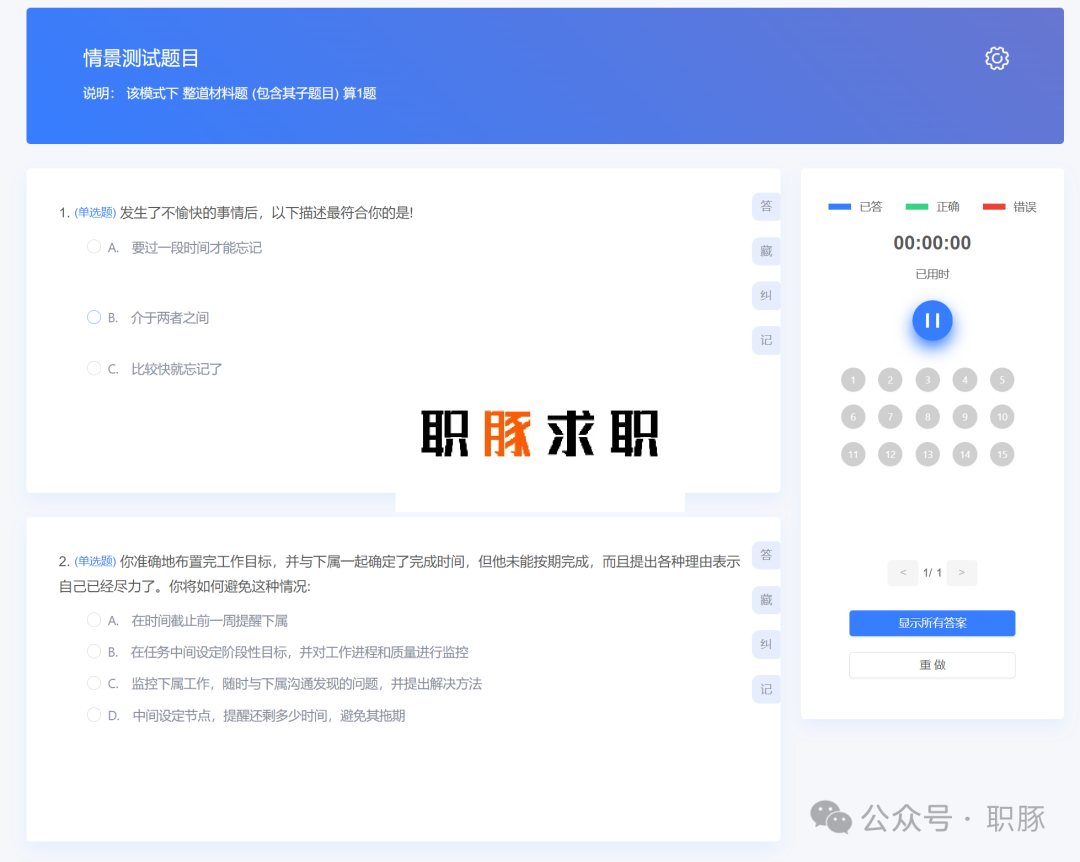Add a note with the 记 icon on question 2
The height and width of the screenshot is (862, 1080).
coord(766,689)
